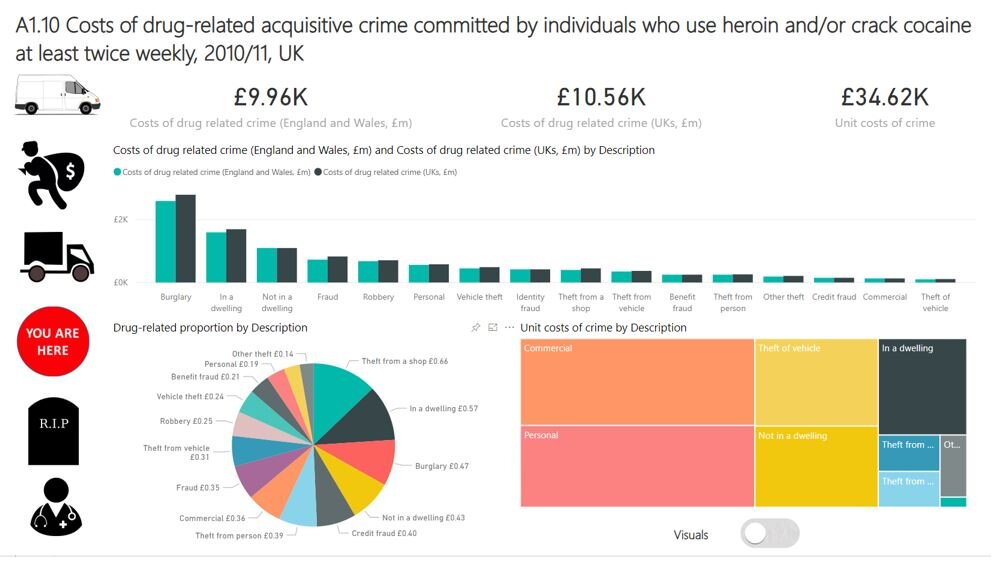Select the In a dwelling dark treemap tile
The image size is (993, 573).
click(923, 386)
